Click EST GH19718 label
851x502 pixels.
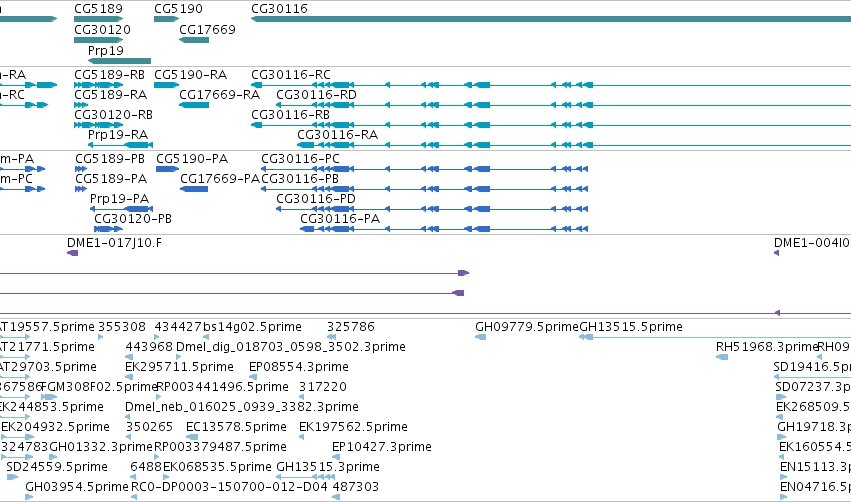[814, 427]
